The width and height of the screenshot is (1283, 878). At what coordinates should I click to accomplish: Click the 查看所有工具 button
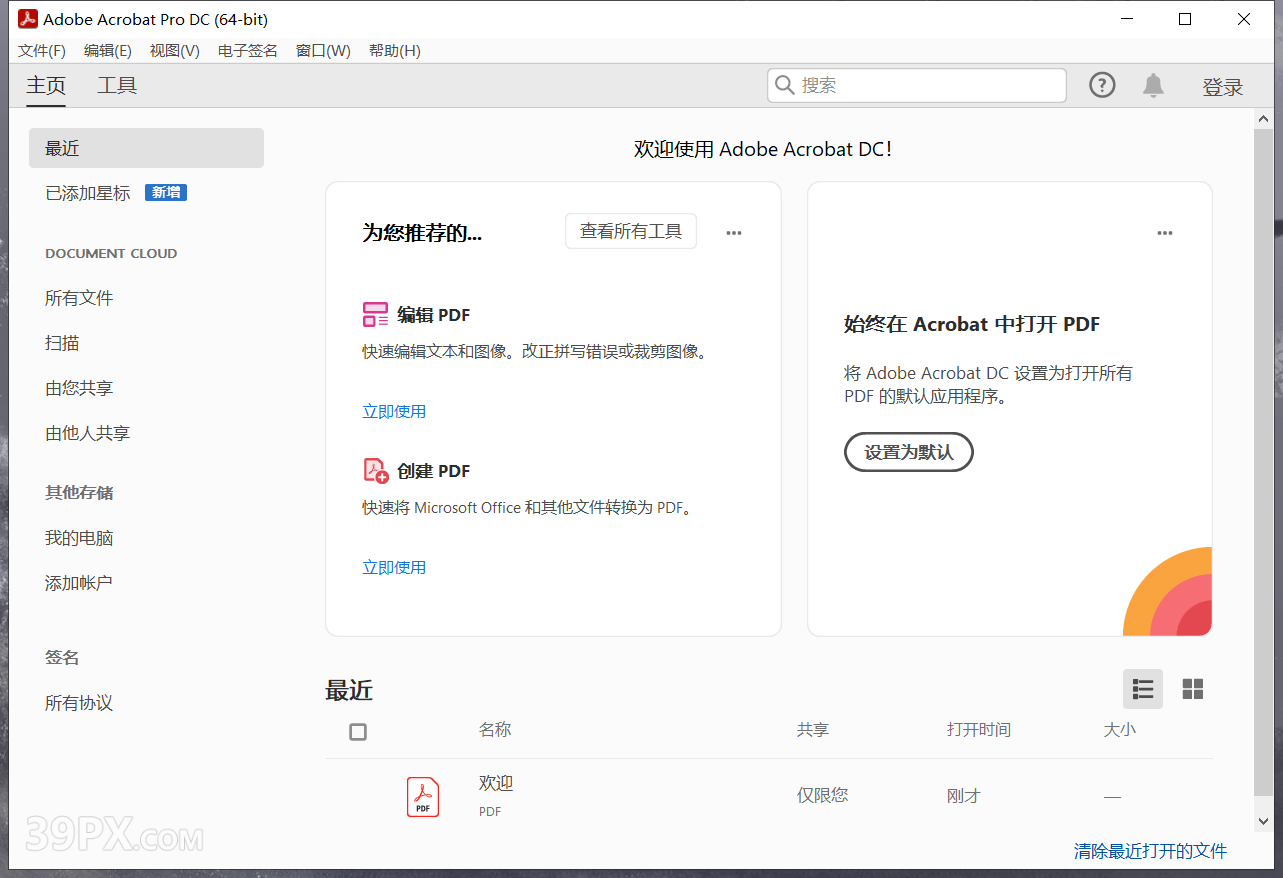631,231
